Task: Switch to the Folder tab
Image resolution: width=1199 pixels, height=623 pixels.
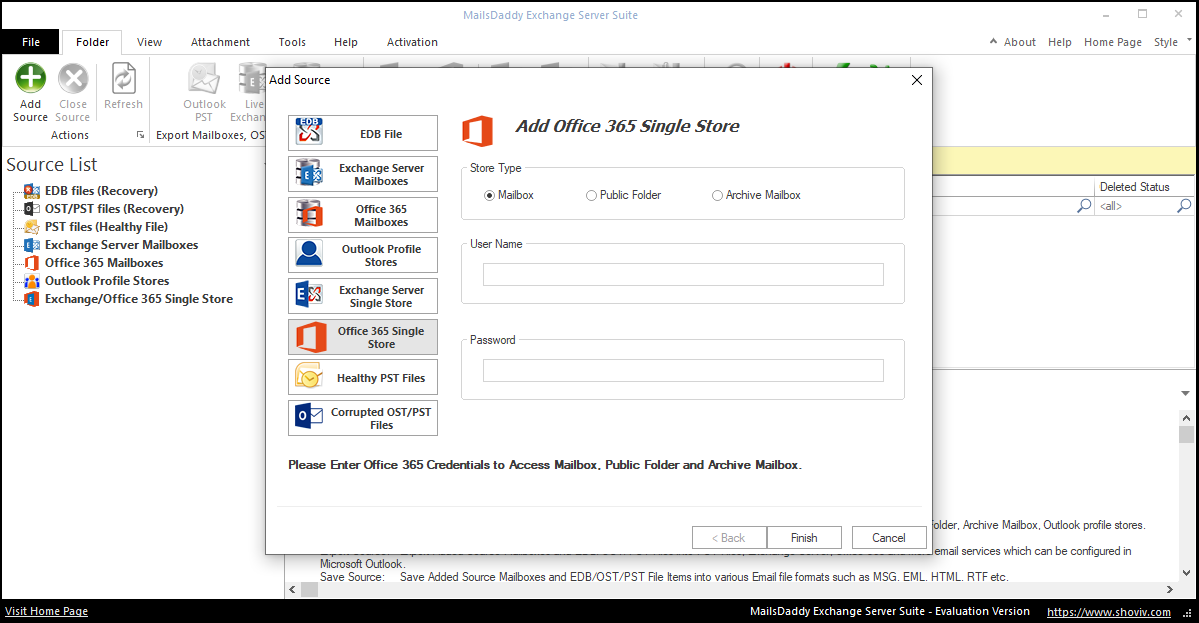Action: [x=93, y=42]
